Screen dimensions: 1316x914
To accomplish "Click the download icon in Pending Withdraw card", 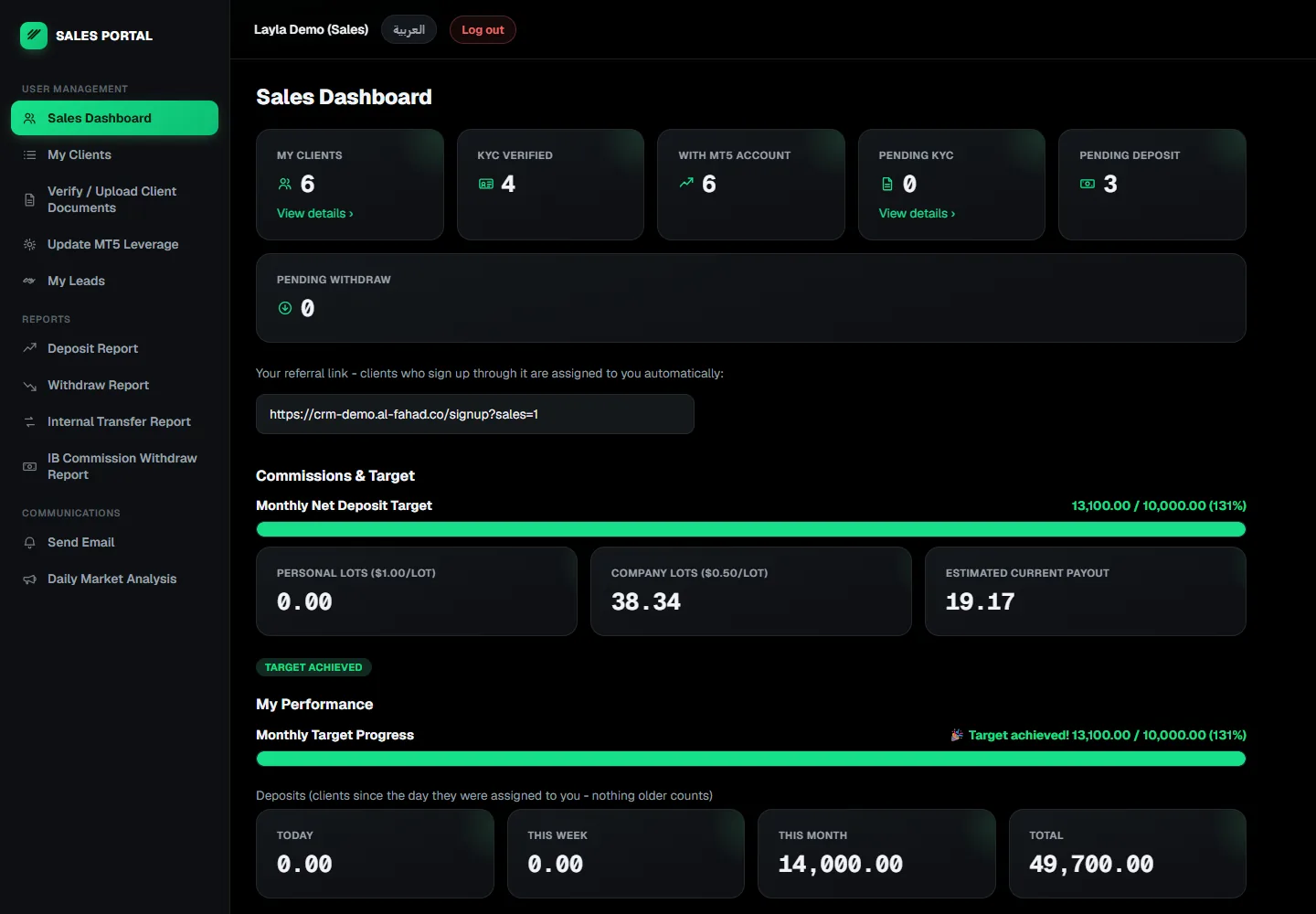I will click(285, 308).
